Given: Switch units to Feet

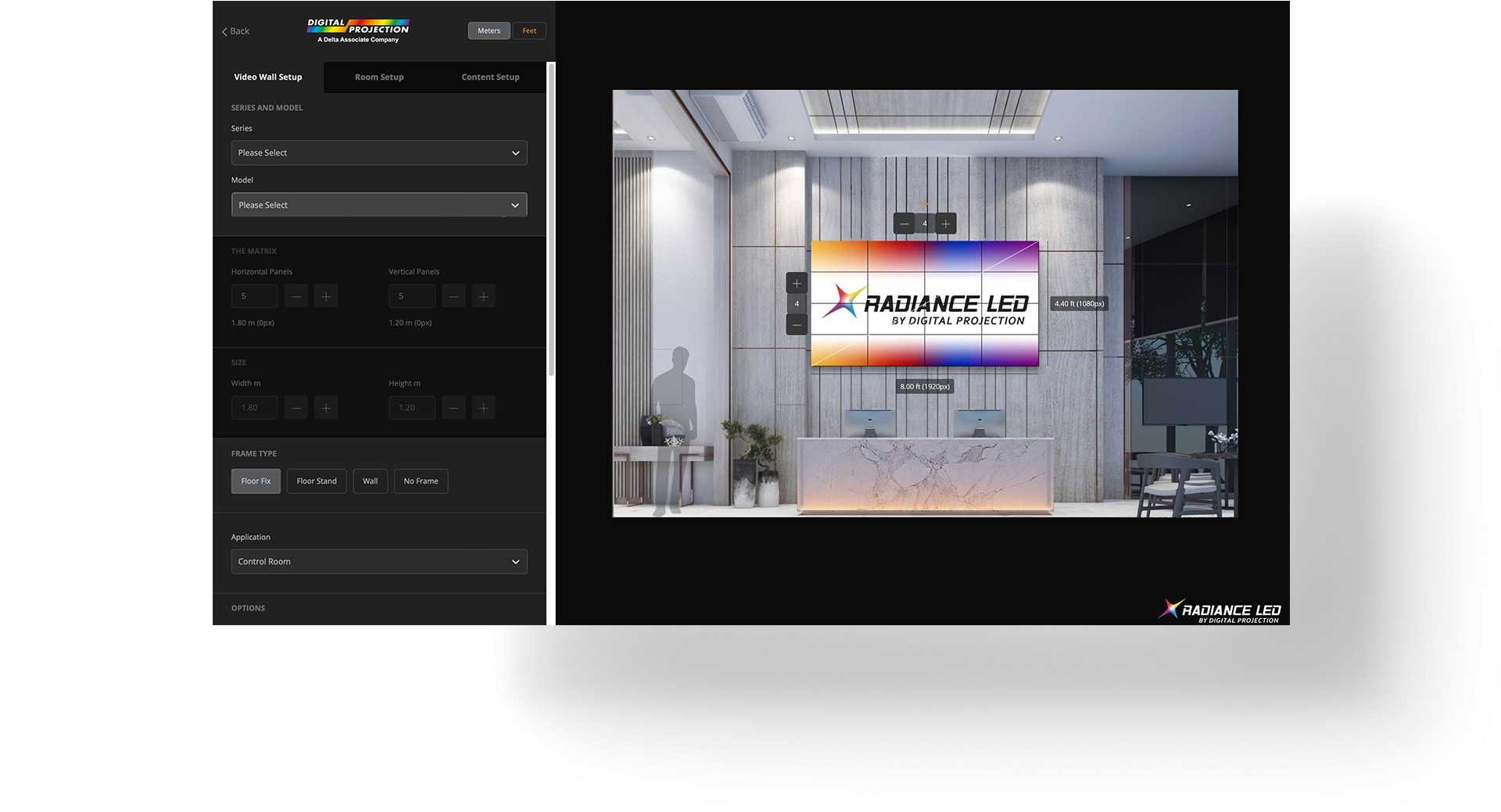Looking at the screenshot, I should pos(529,30).
